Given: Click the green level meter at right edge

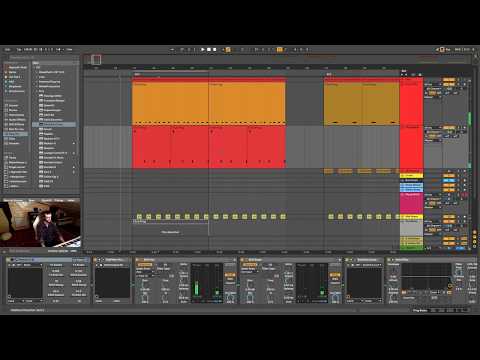Looking at the screenshot, I should point(470,119).
